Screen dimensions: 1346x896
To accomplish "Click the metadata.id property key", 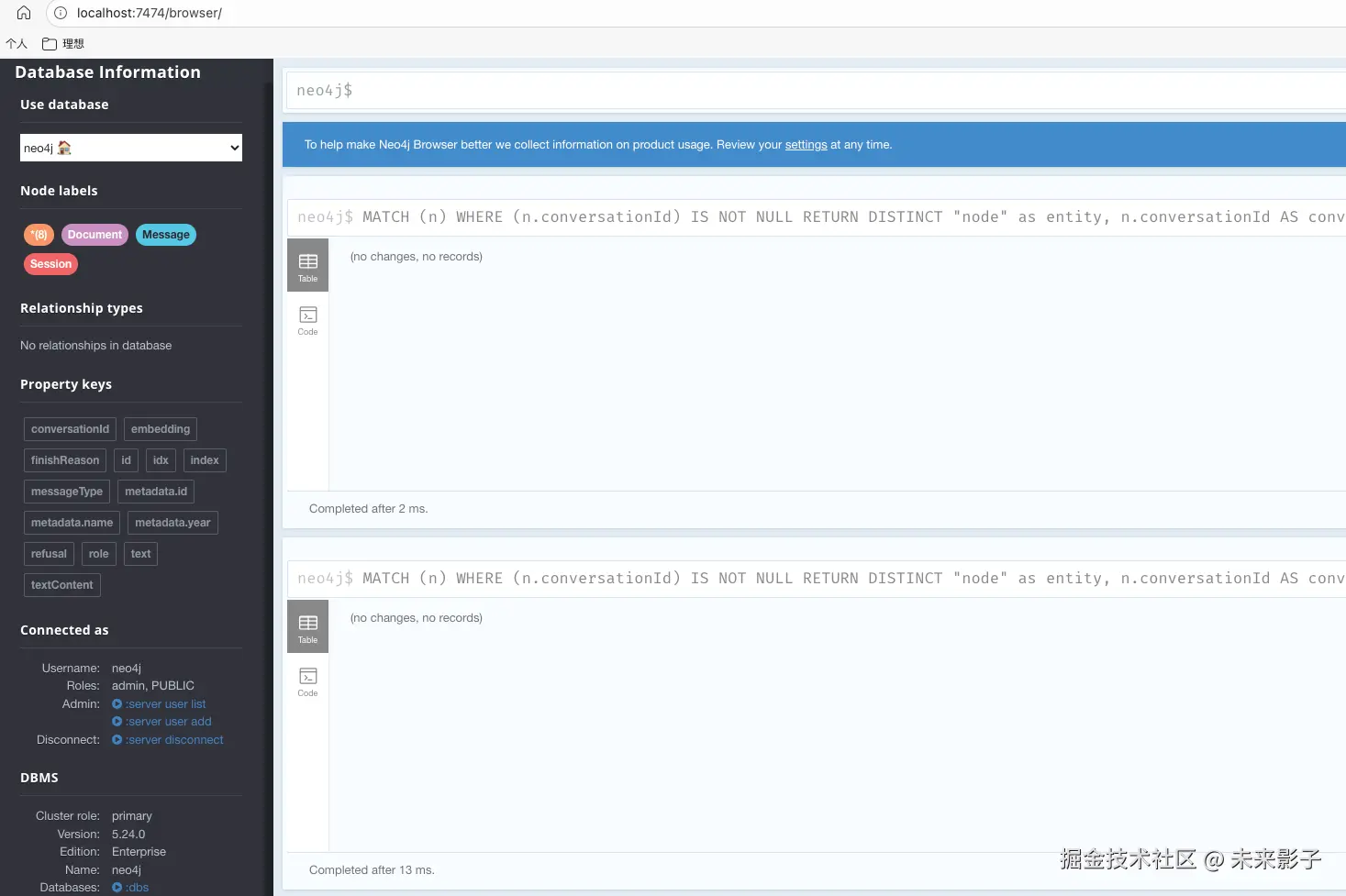I will coord(156,492).
